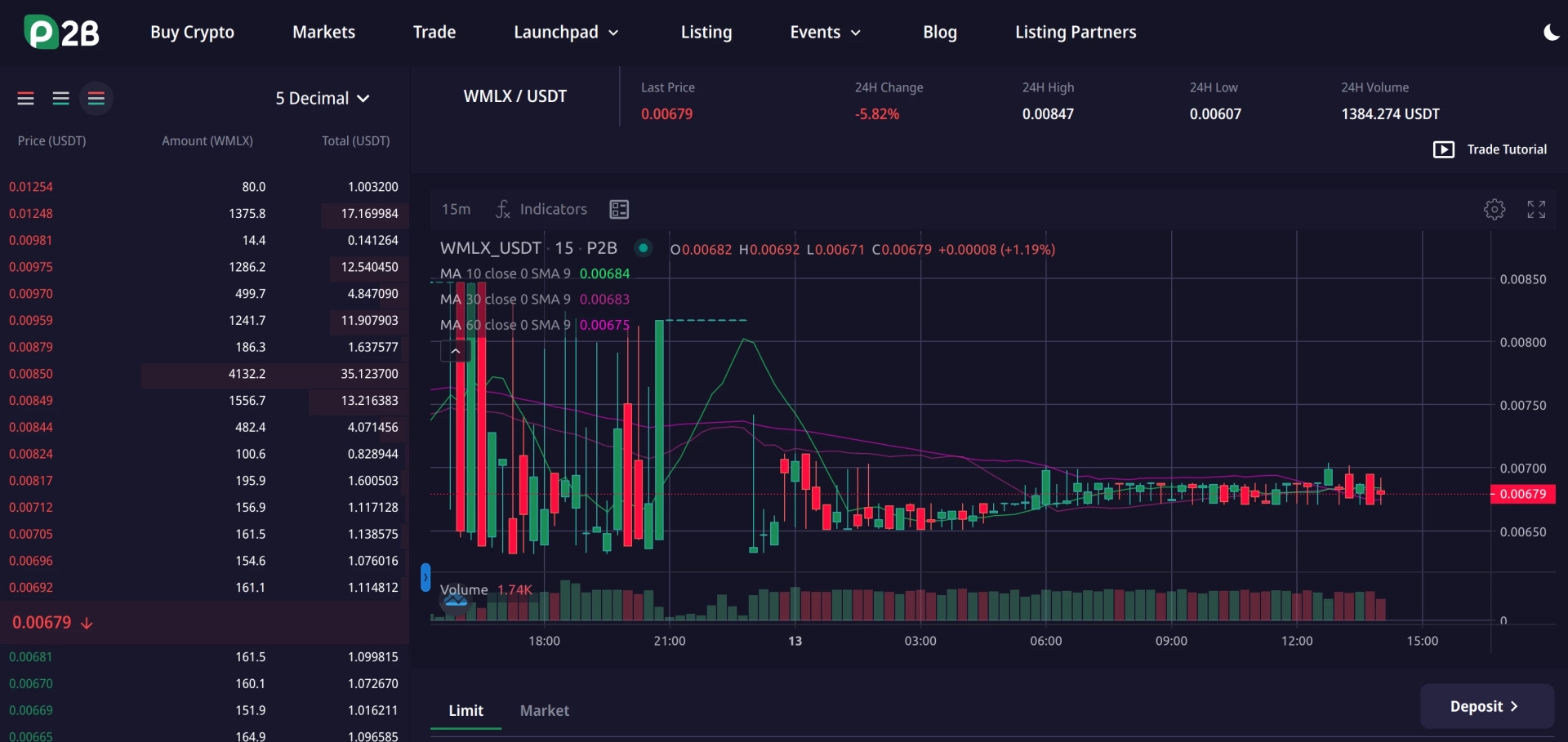Click the P2B logo
1568x742 pixels.
[62, 33]
